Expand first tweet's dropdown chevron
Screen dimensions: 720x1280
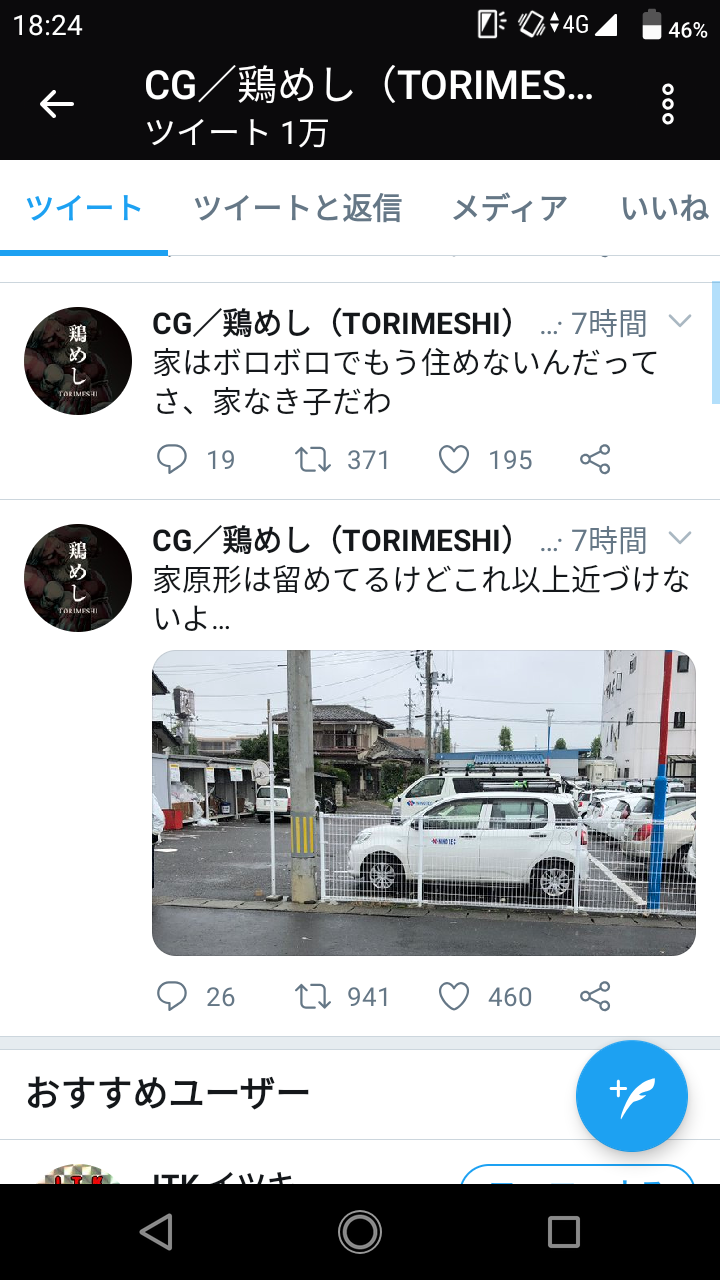click(x=680, y=321)
